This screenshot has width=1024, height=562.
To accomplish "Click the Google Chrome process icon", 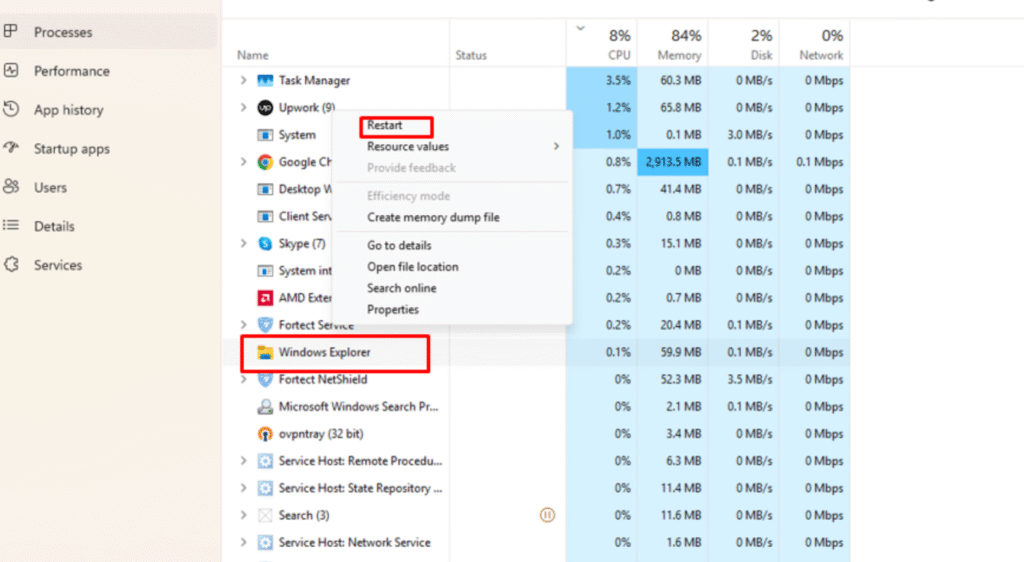I will point(264,162).
